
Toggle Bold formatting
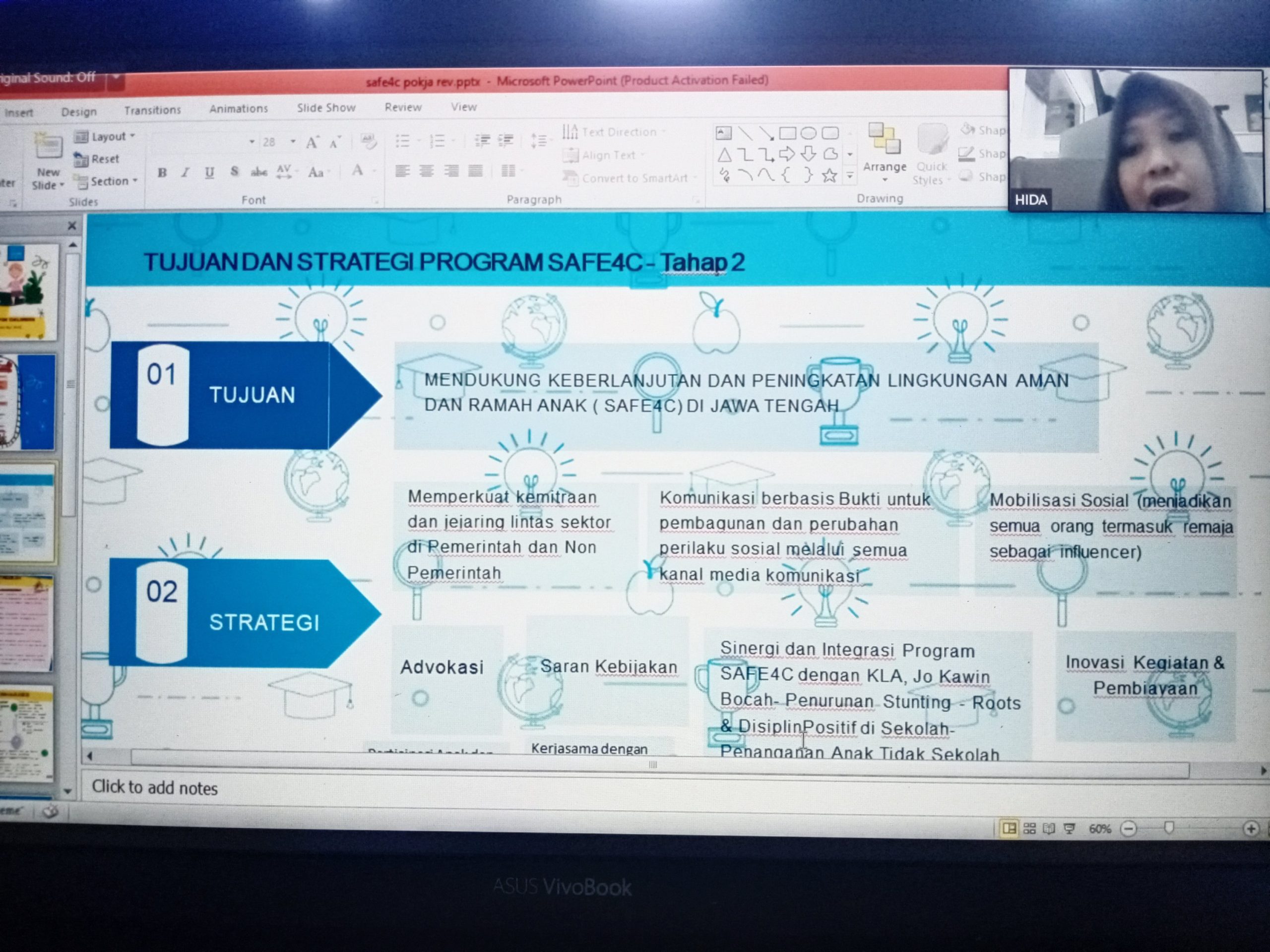163,173
